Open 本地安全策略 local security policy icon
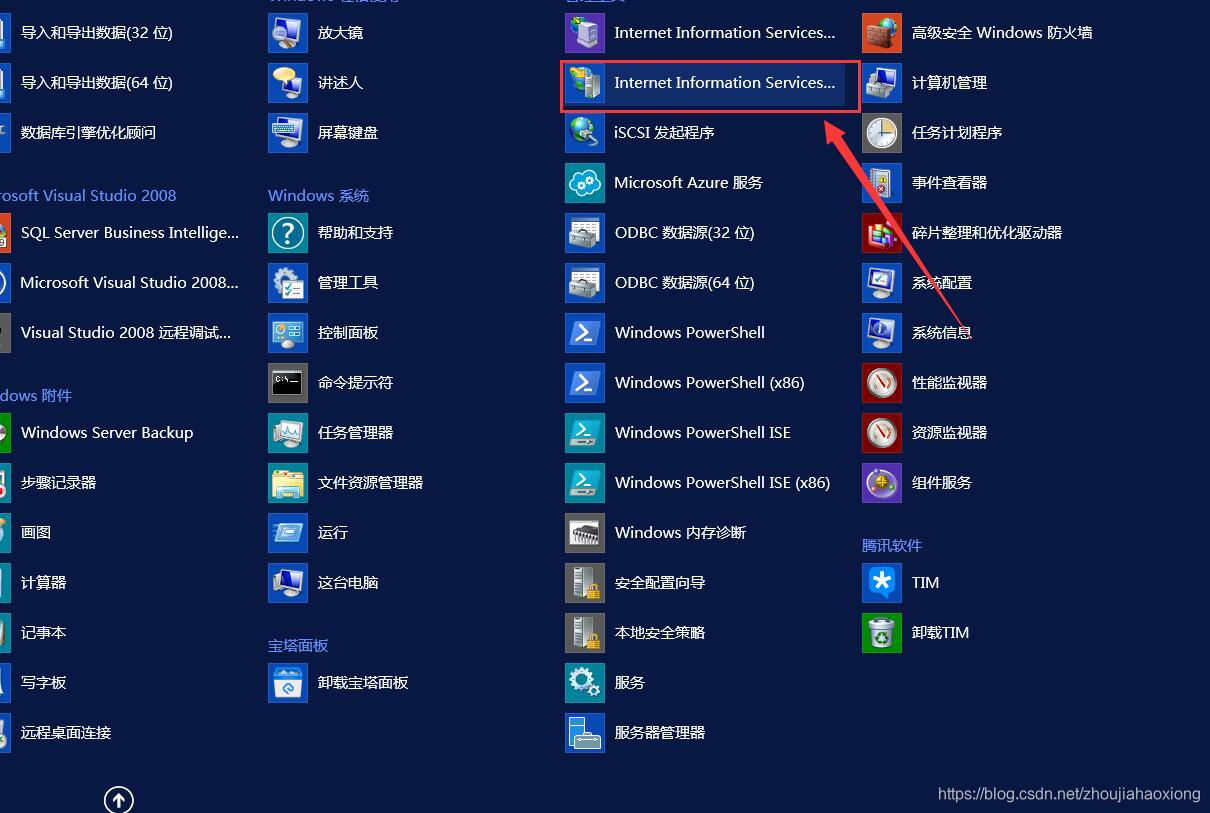This screenshot has width=1210, height=813. pos(585,633)
